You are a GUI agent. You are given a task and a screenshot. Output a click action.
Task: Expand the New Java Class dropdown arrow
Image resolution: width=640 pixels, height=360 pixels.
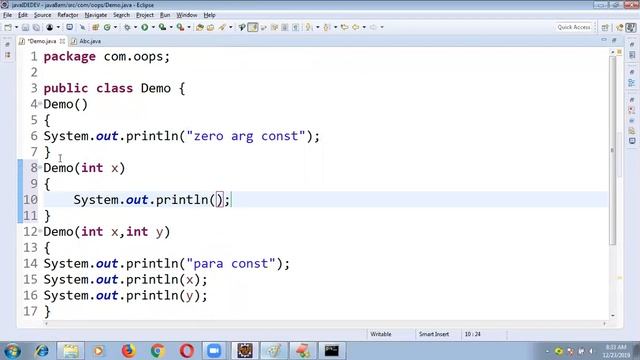click(x=115, y=27)
